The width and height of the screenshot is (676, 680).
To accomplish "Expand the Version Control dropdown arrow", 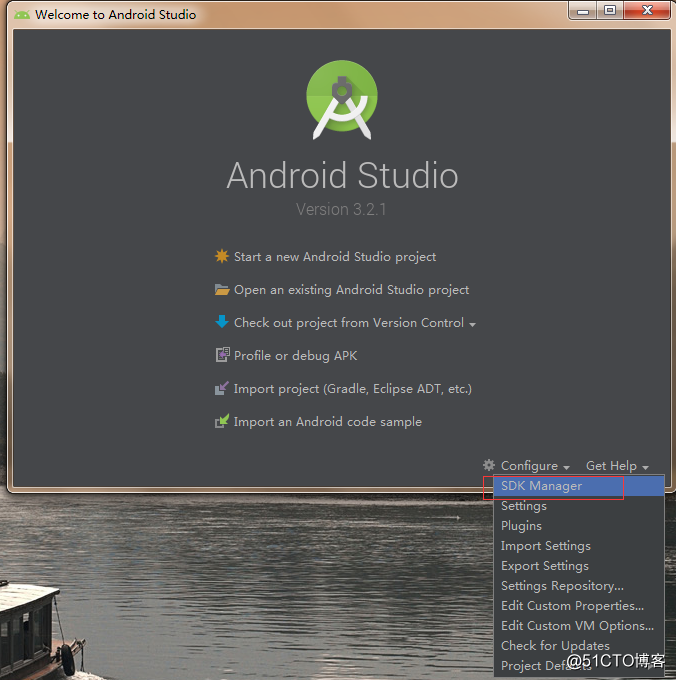I will point(472,324).
